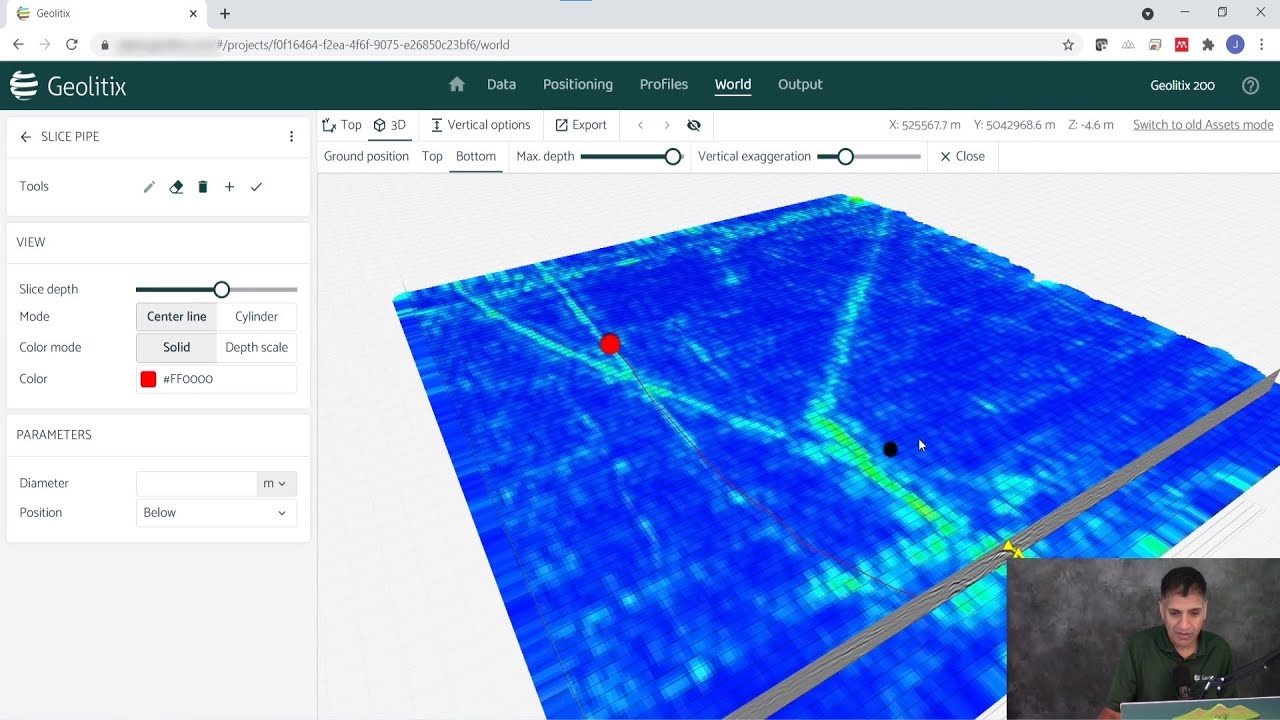Switch to 3D view

[x=390, y=125]
